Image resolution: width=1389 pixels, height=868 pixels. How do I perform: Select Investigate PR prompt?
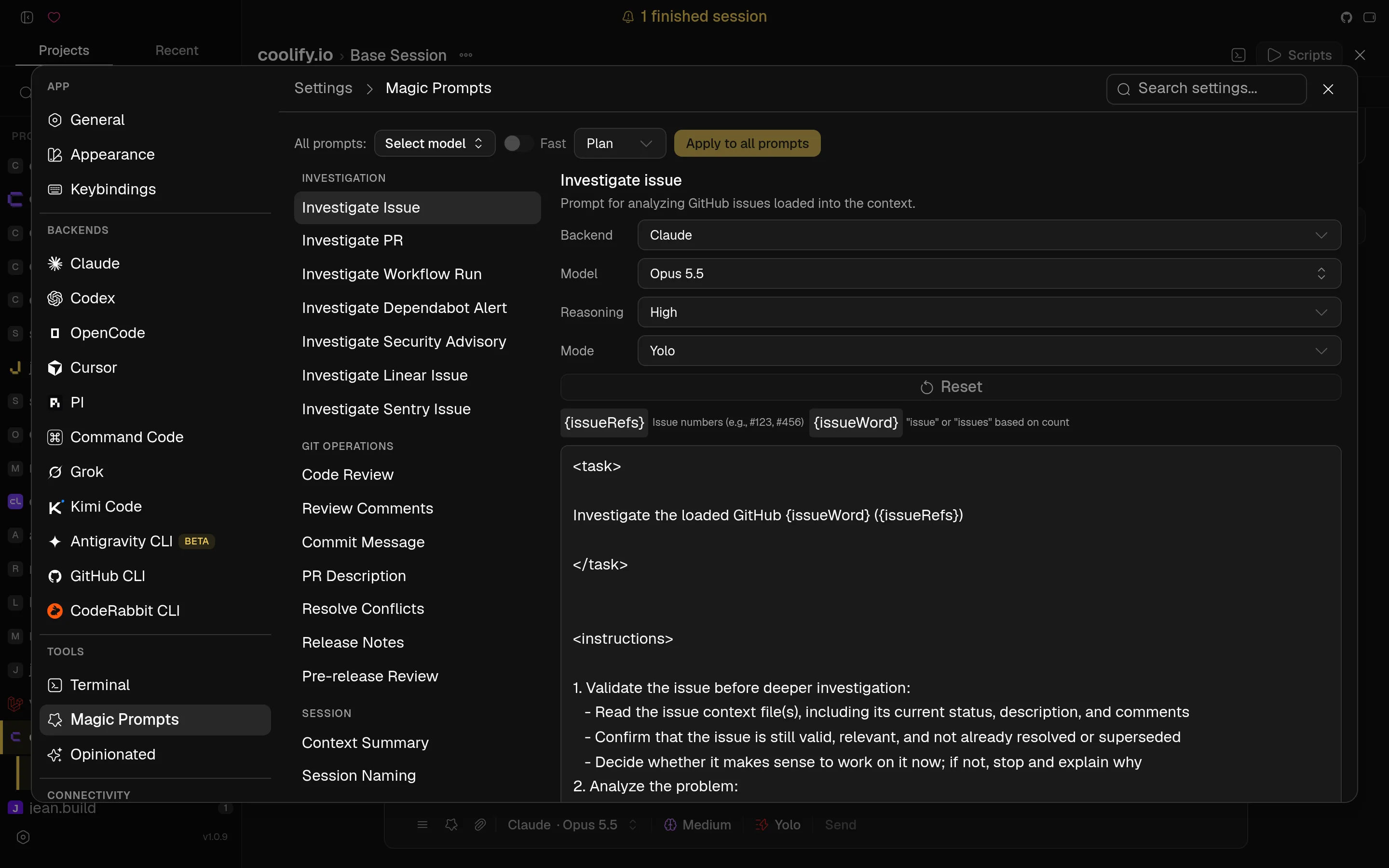pyautogui.click(x=417, y=240)
